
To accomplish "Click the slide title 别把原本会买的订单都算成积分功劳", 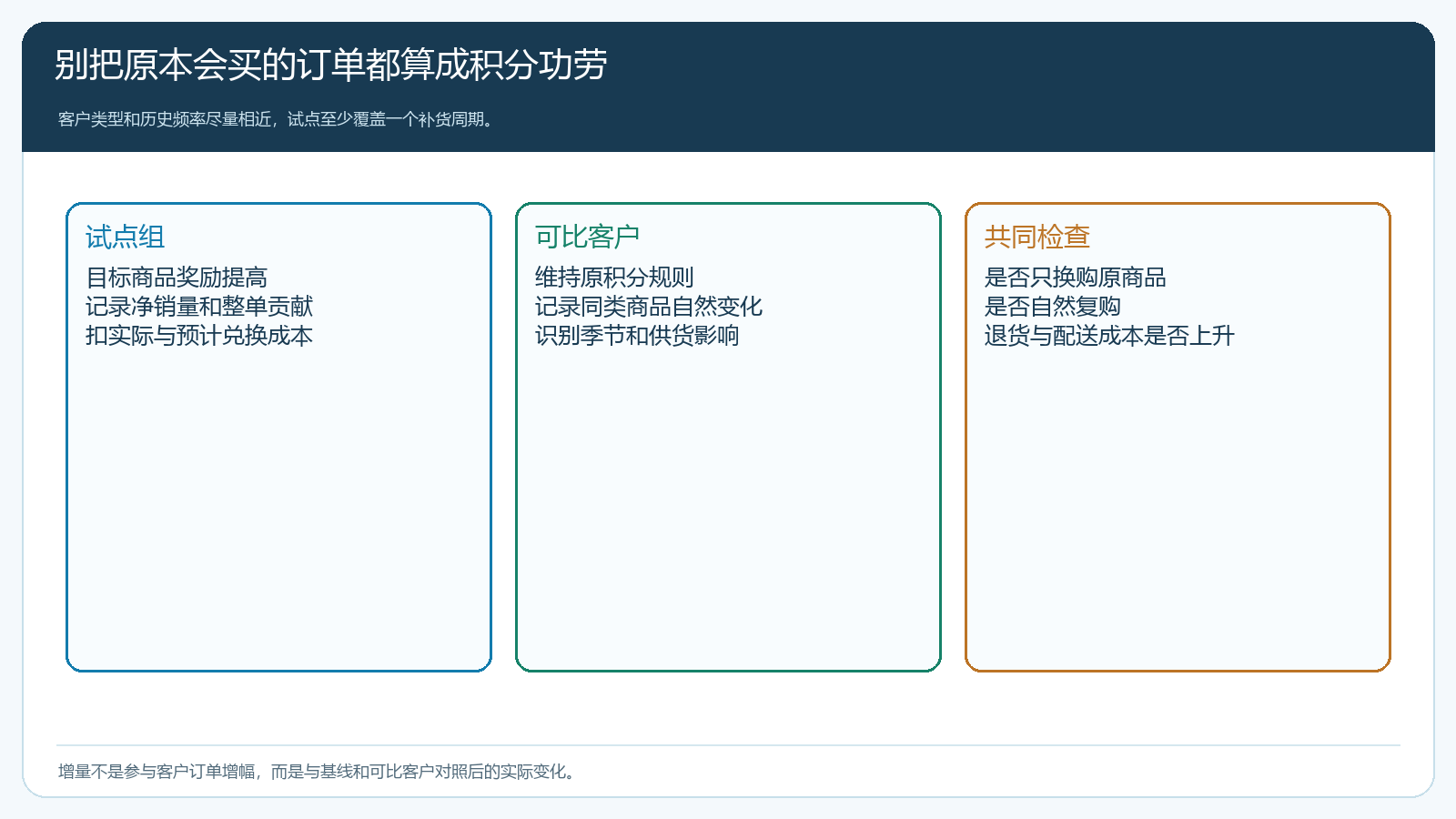I will coord(331,65).
